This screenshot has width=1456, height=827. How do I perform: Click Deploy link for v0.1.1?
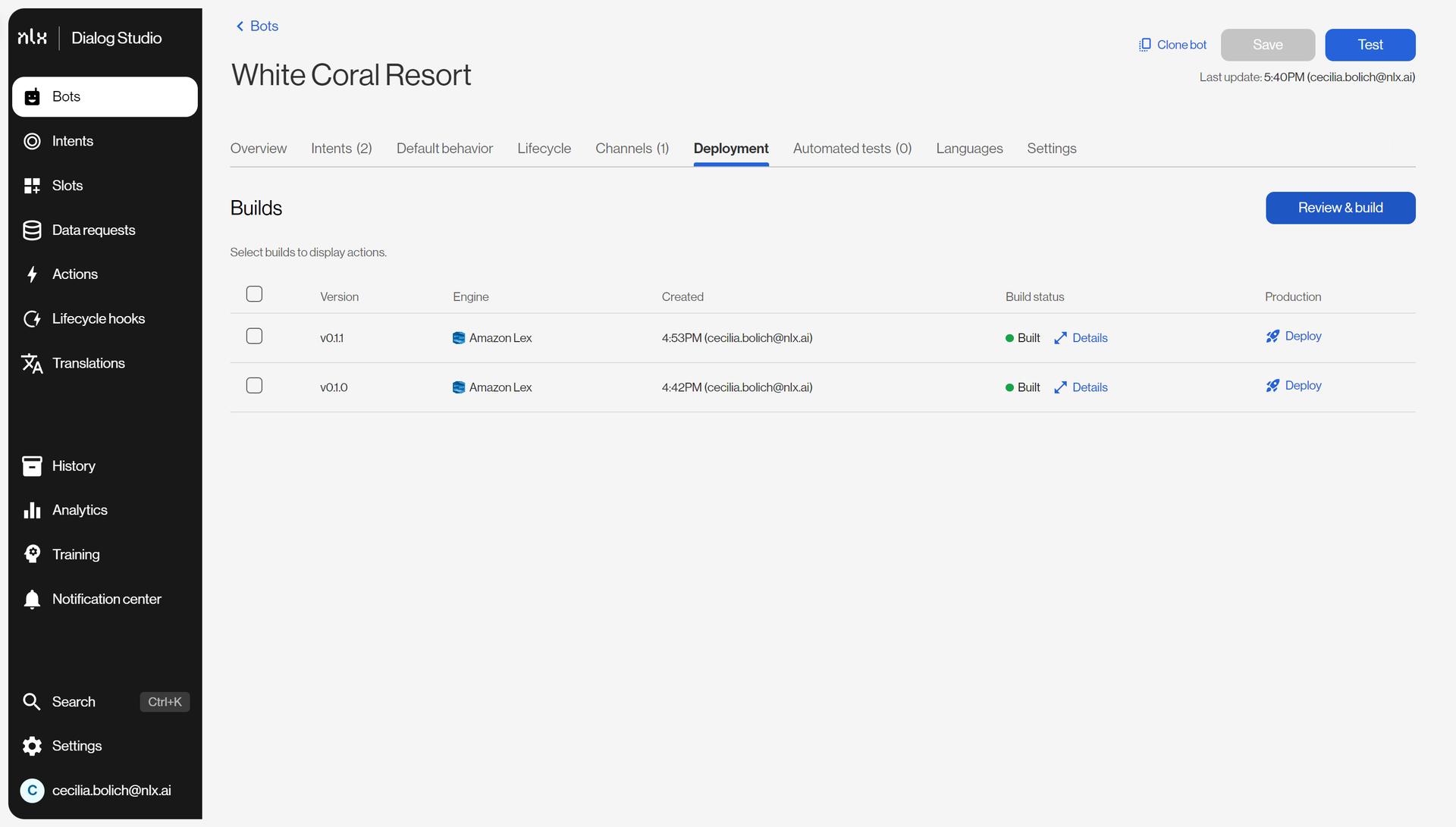1303,336
